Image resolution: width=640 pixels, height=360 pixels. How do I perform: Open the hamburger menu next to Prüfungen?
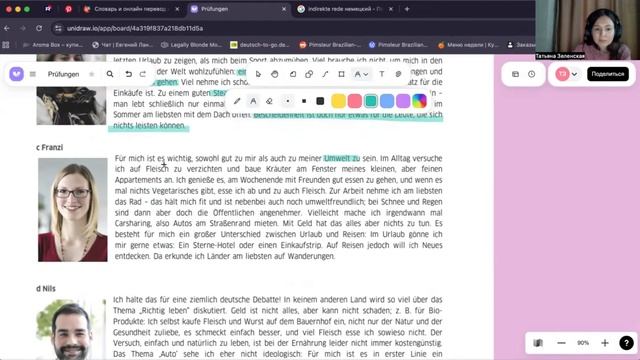[33, 74]
